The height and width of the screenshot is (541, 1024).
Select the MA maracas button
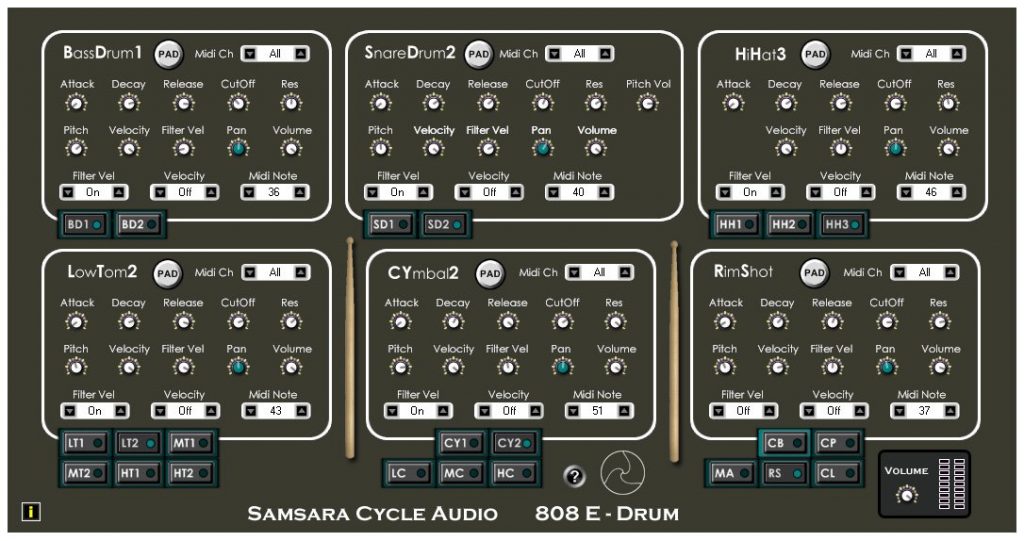click(x=731, y=473)
